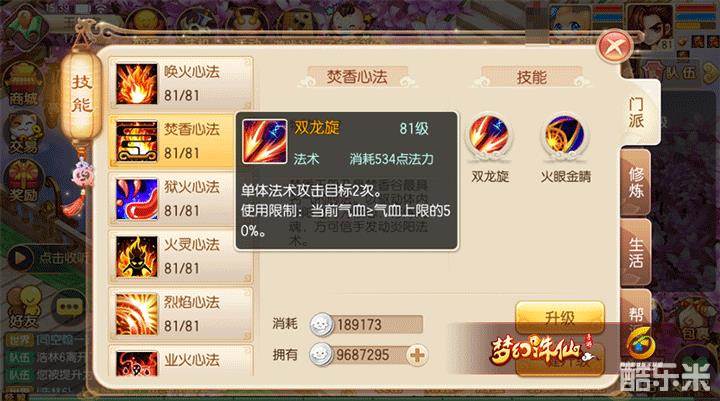
Task: Close the skills panel with red X
Action: click(615, 46)
